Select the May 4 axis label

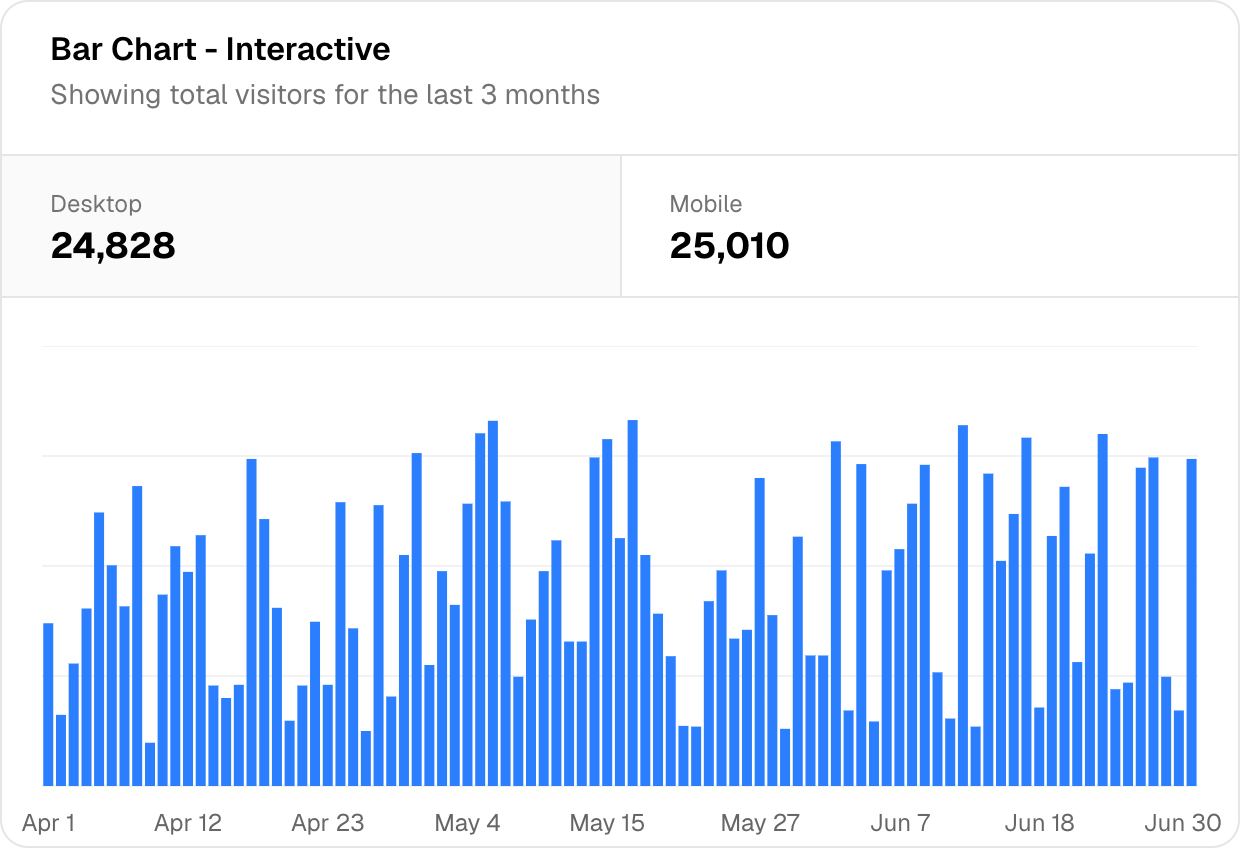pyautogui.click(x=468, y=823)
